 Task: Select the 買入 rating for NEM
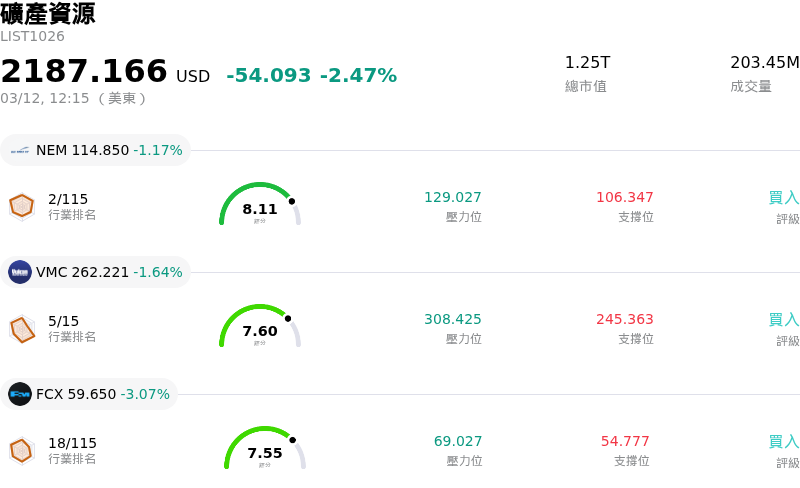[783, 198]
